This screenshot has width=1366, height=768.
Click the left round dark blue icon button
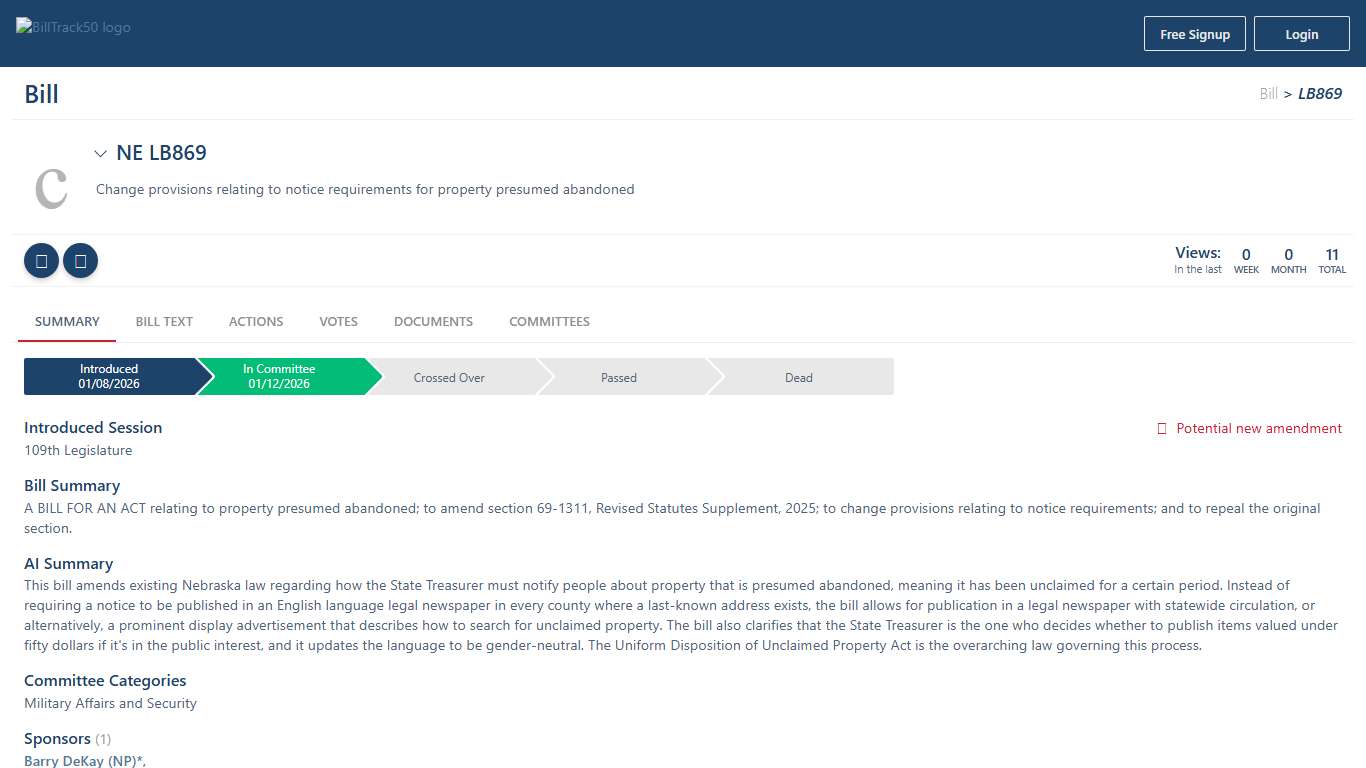[41, 261]
